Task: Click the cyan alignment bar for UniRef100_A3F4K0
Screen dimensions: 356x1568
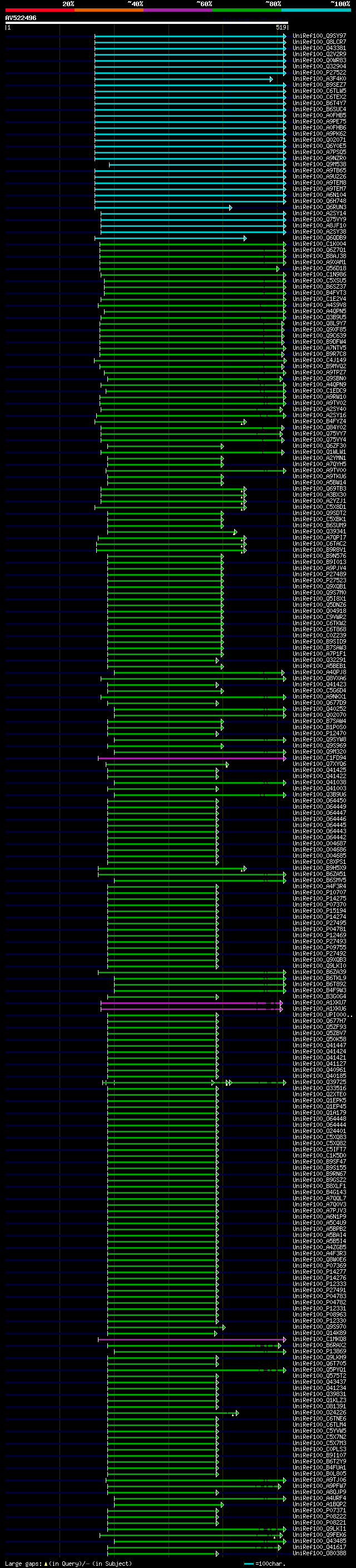Action: 183,79
